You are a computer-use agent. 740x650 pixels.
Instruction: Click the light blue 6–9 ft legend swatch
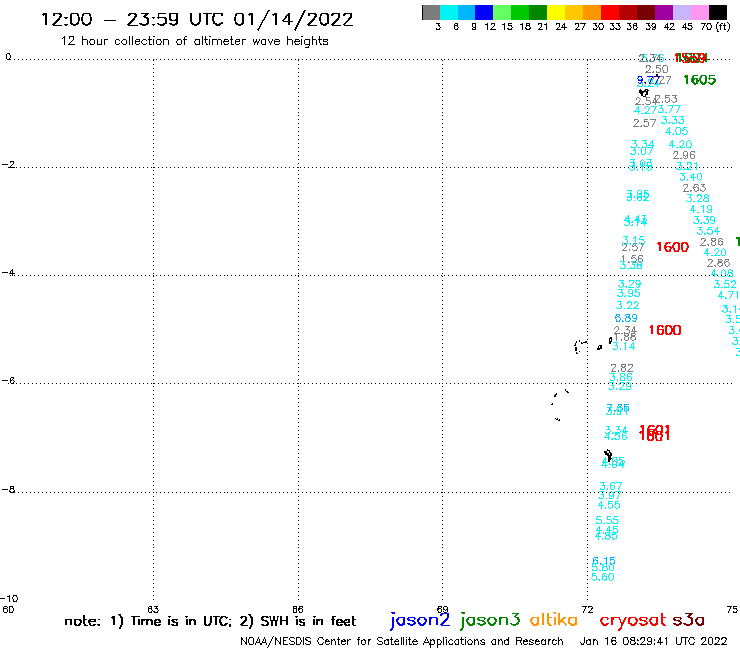467,12
